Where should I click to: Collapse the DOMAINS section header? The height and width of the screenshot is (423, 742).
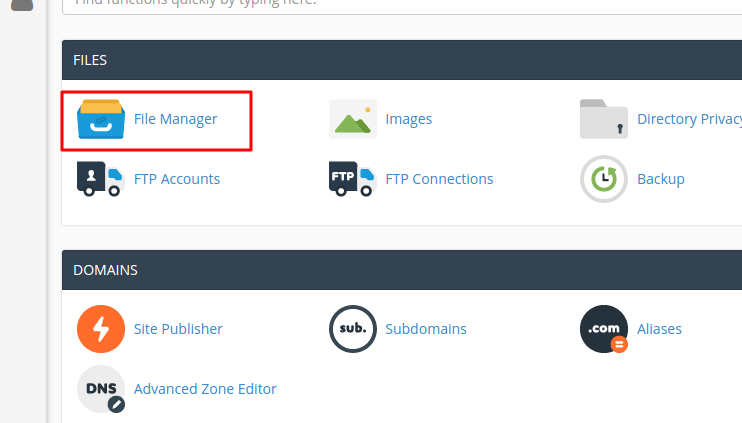point(402,270)
